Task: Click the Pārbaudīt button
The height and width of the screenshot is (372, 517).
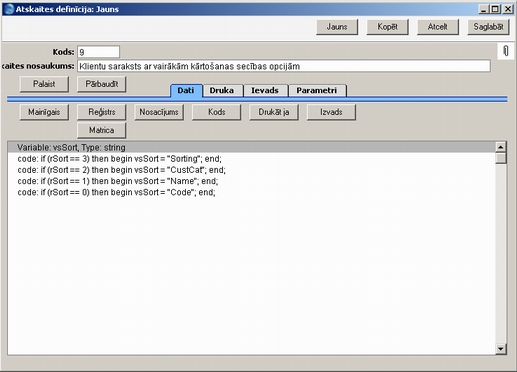Action: pyautogui.click(x=102, y=84)
